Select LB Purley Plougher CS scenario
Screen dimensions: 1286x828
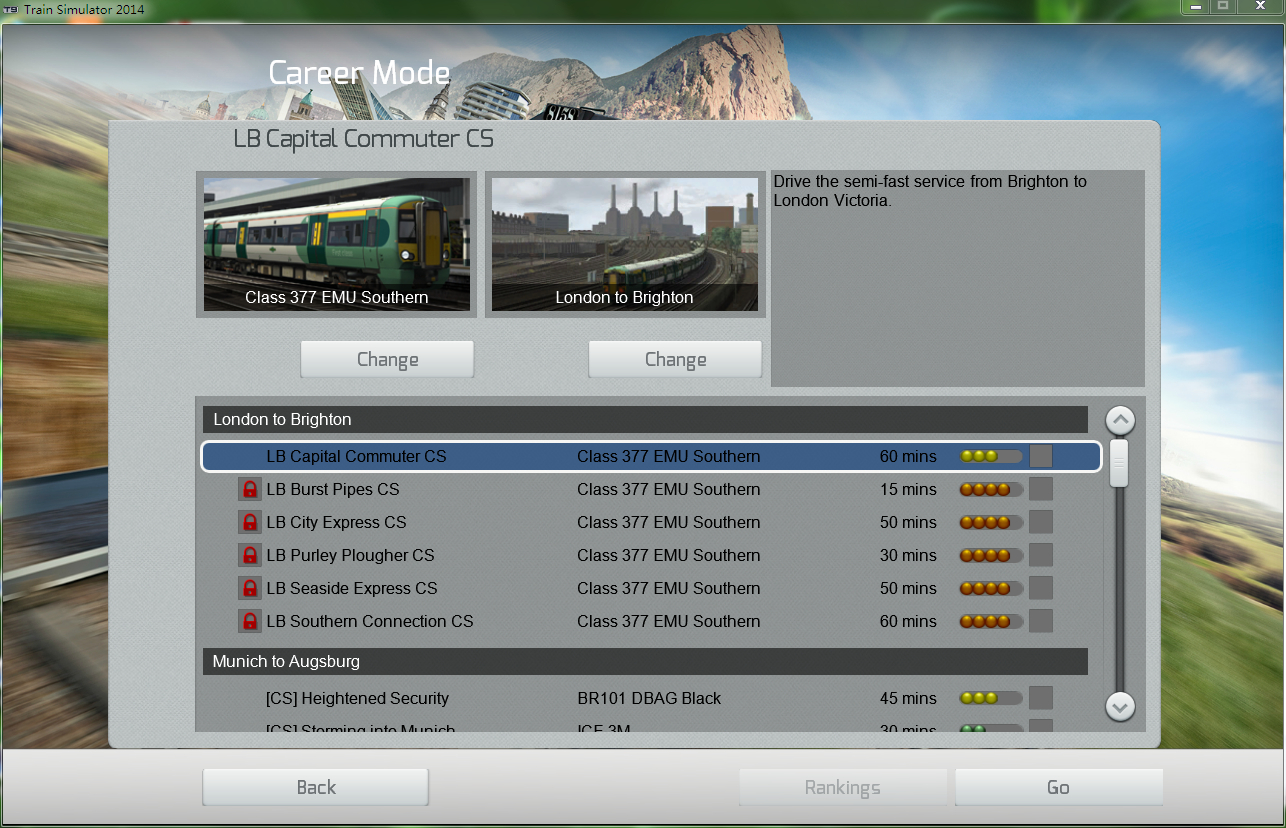click(645, 555)
